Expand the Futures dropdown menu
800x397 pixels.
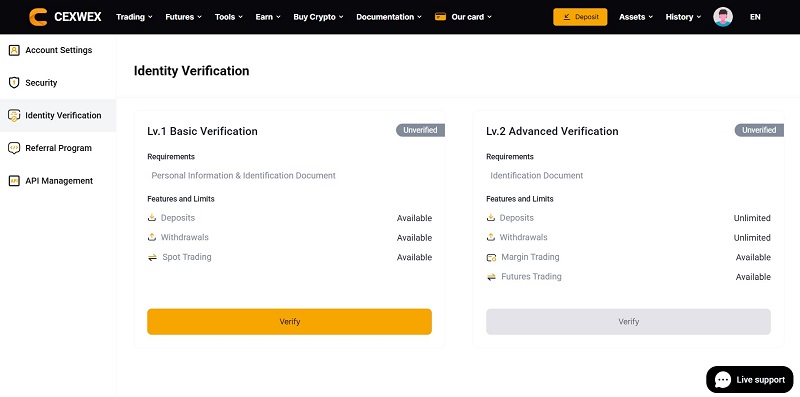[x=184, y=17]
